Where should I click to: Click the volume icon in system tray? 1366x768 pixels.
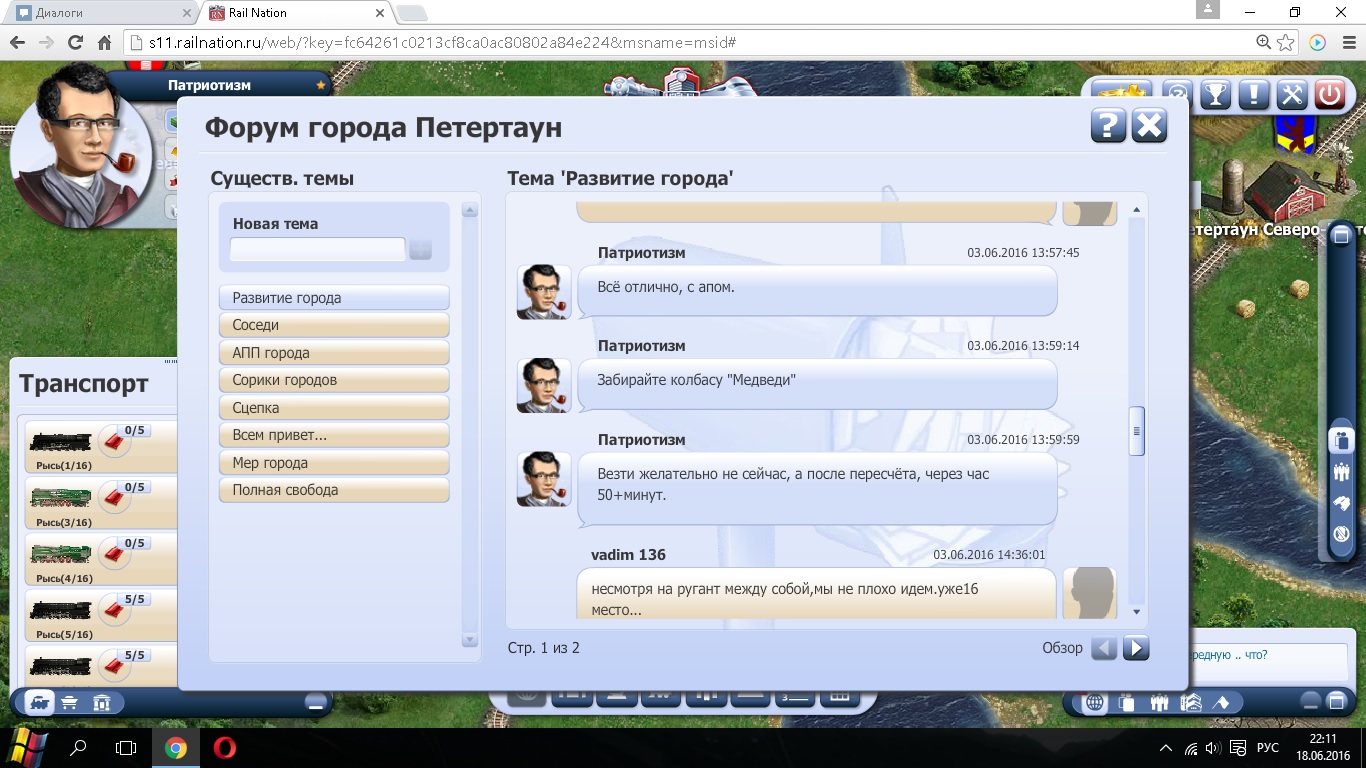pyautogui.click(x=1213, y=748)
